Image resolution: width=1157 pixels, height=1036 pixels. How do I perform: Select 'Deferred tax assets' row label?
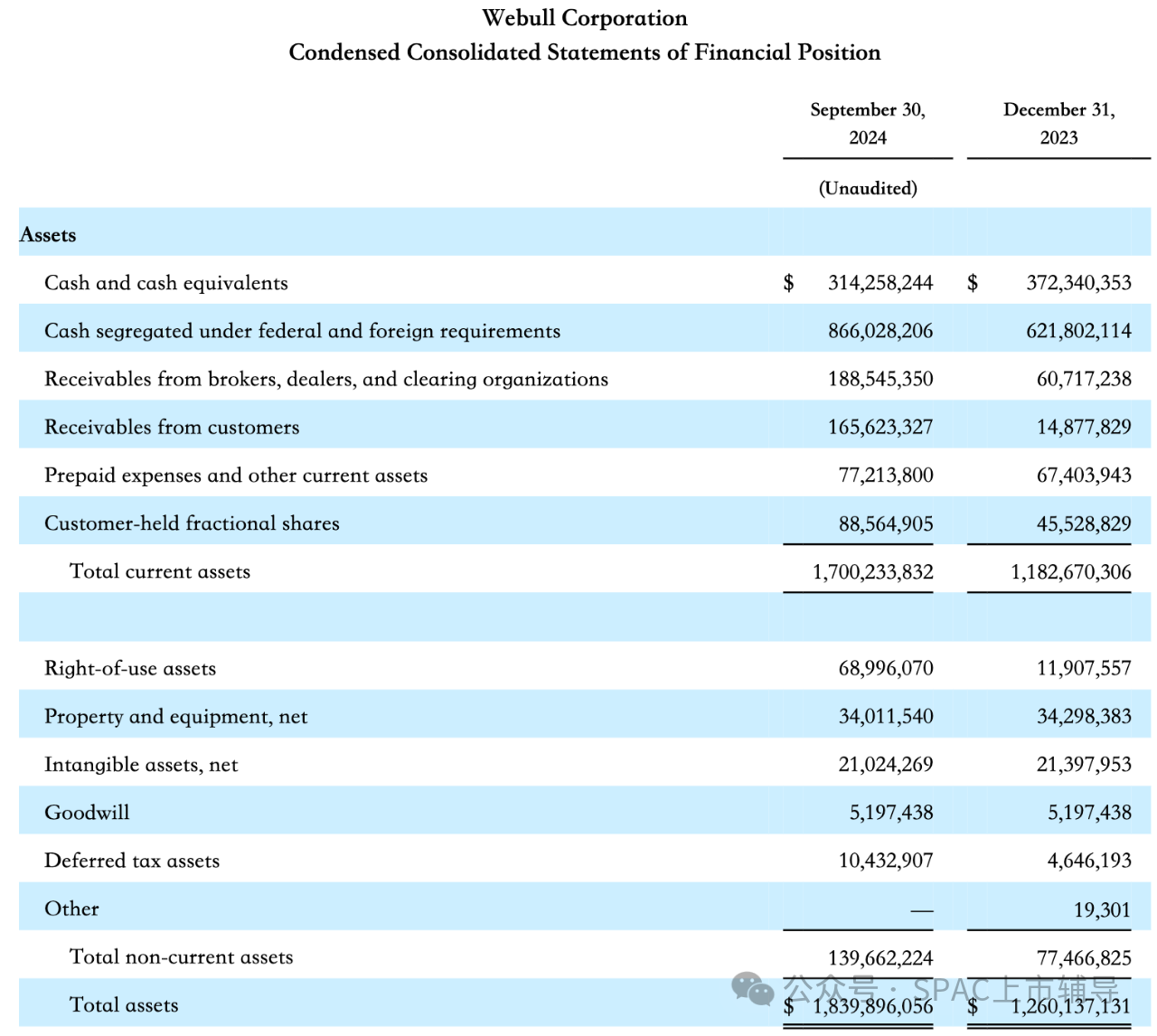point(132,861)
